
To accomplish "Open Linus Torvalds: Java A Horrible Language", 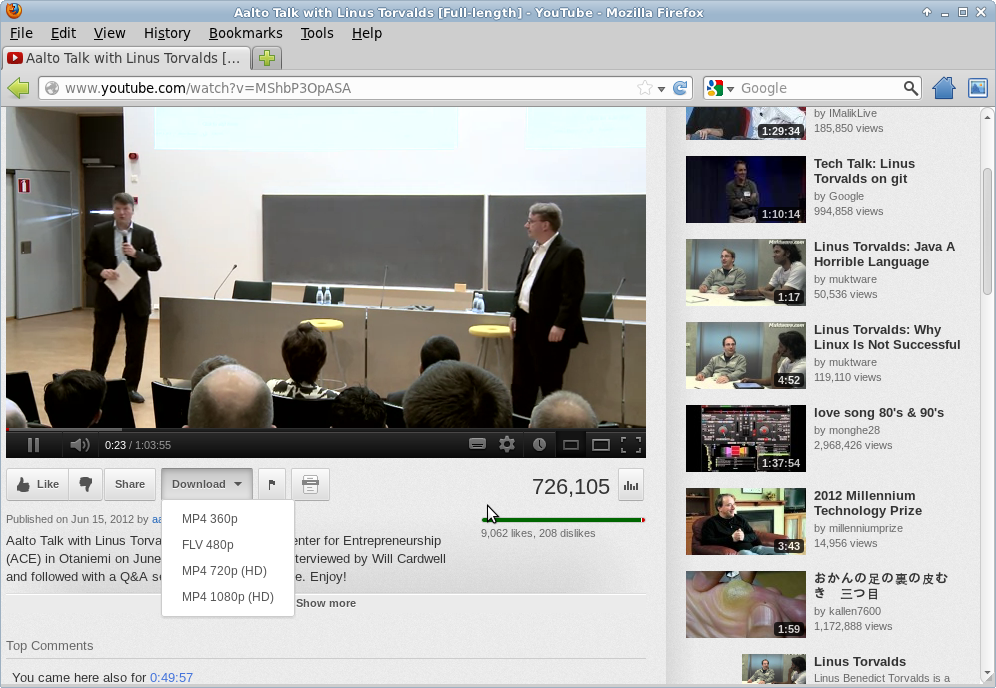I will pyautogui.click(x=884, y=254).
